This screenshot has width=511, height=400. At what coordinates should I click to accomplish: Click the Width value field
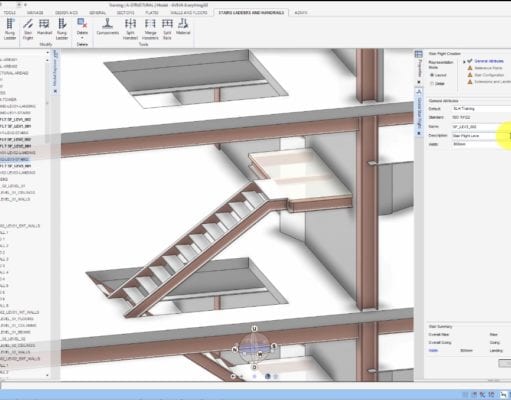click(x=481, y=144)
